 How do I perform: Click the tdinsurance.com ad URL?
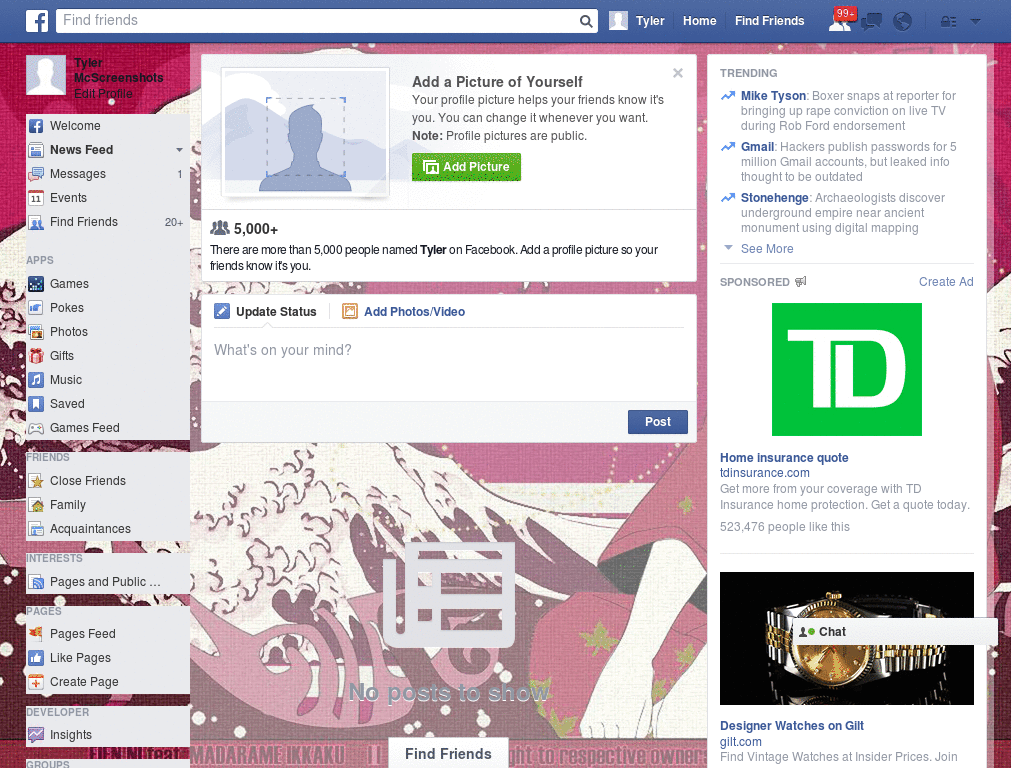[764, 473]
